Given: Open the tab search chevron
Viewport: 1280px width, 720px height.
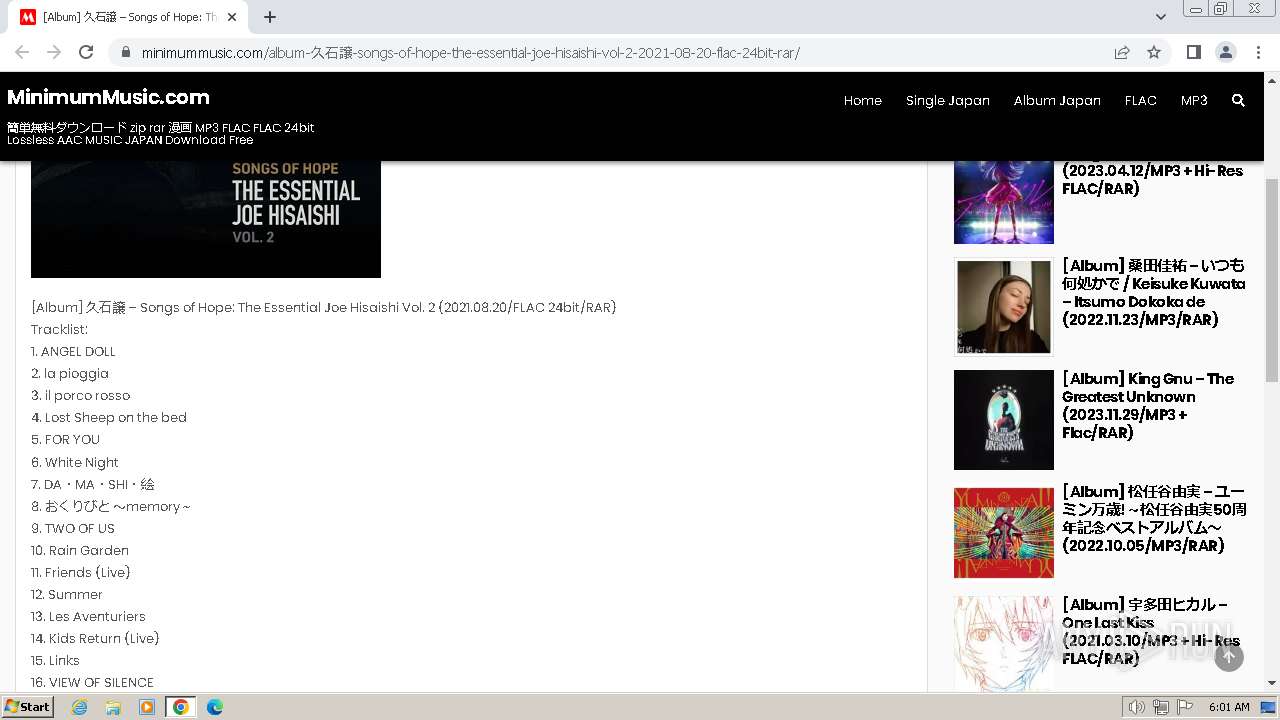Looking at the screenshot, I should click(1160, 17).
